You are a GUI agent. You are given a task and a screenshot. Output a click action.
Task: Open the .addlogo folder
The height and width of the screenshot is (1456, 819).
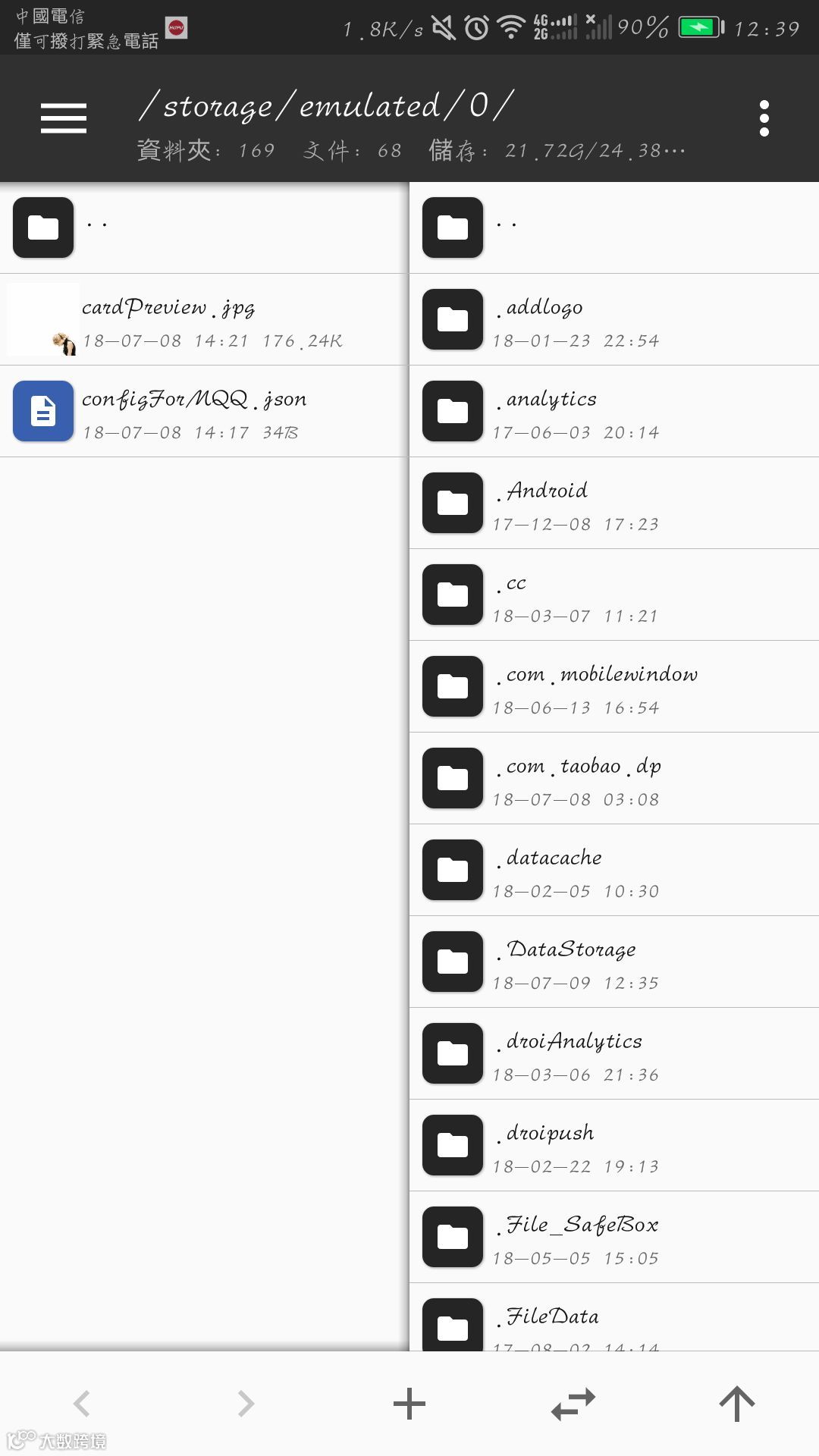614,319
